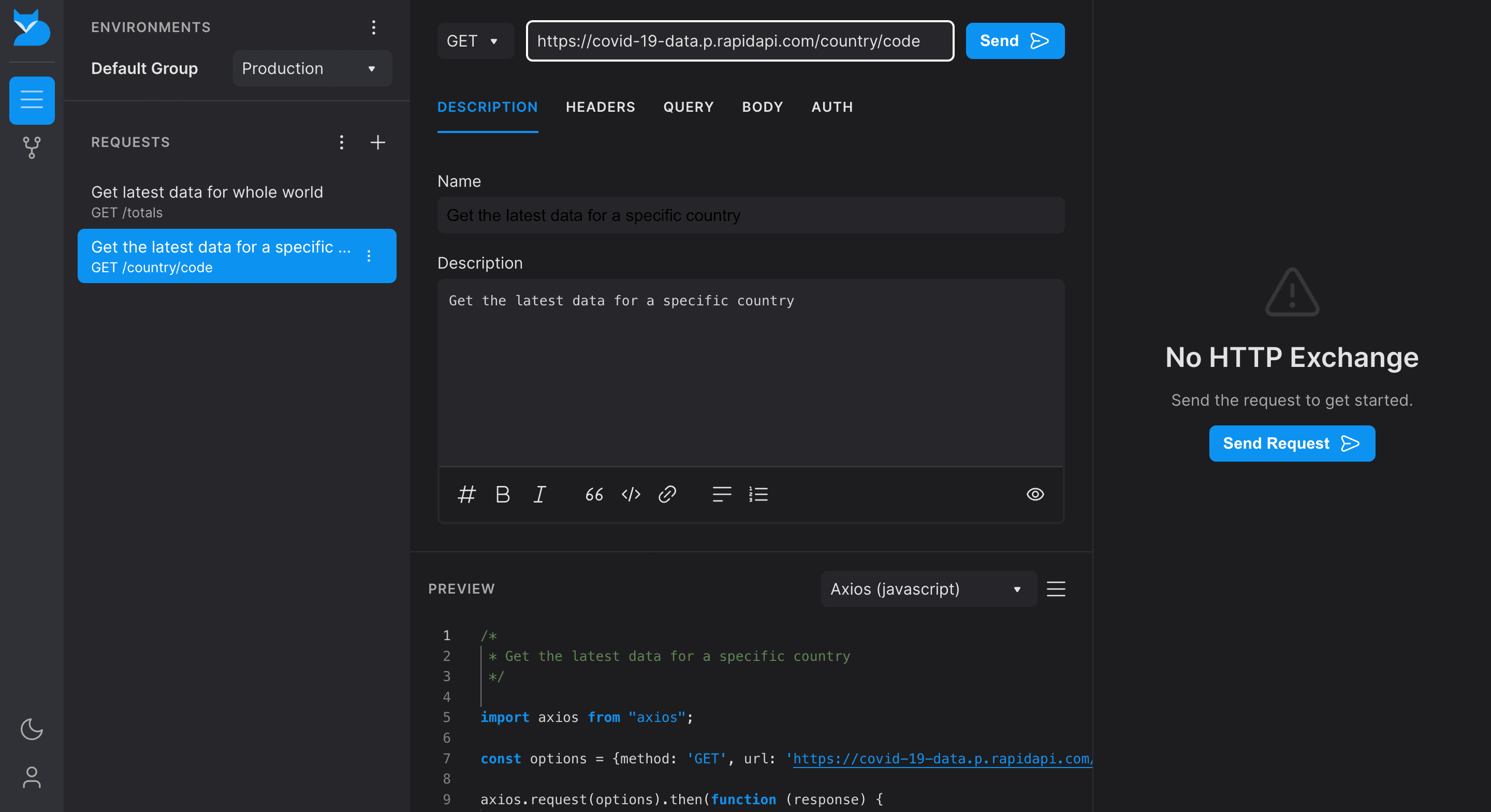
Task: Insert a link in description
Action: point(667,494)
